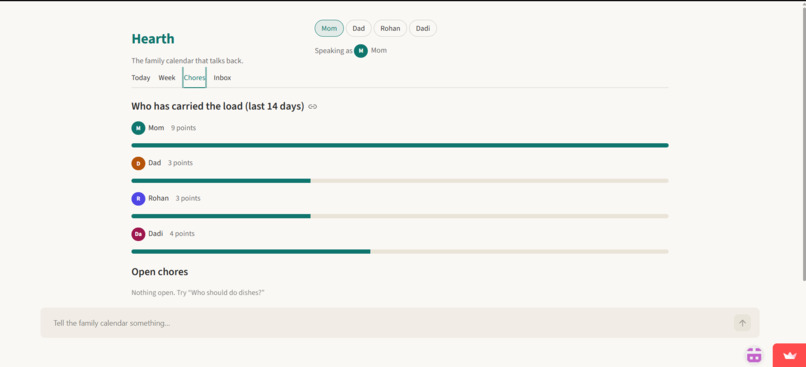Image resolution: width=806 pixels, height=367 pixels.
Task: Switch speaker to Dad
Action: click(358, 28)
